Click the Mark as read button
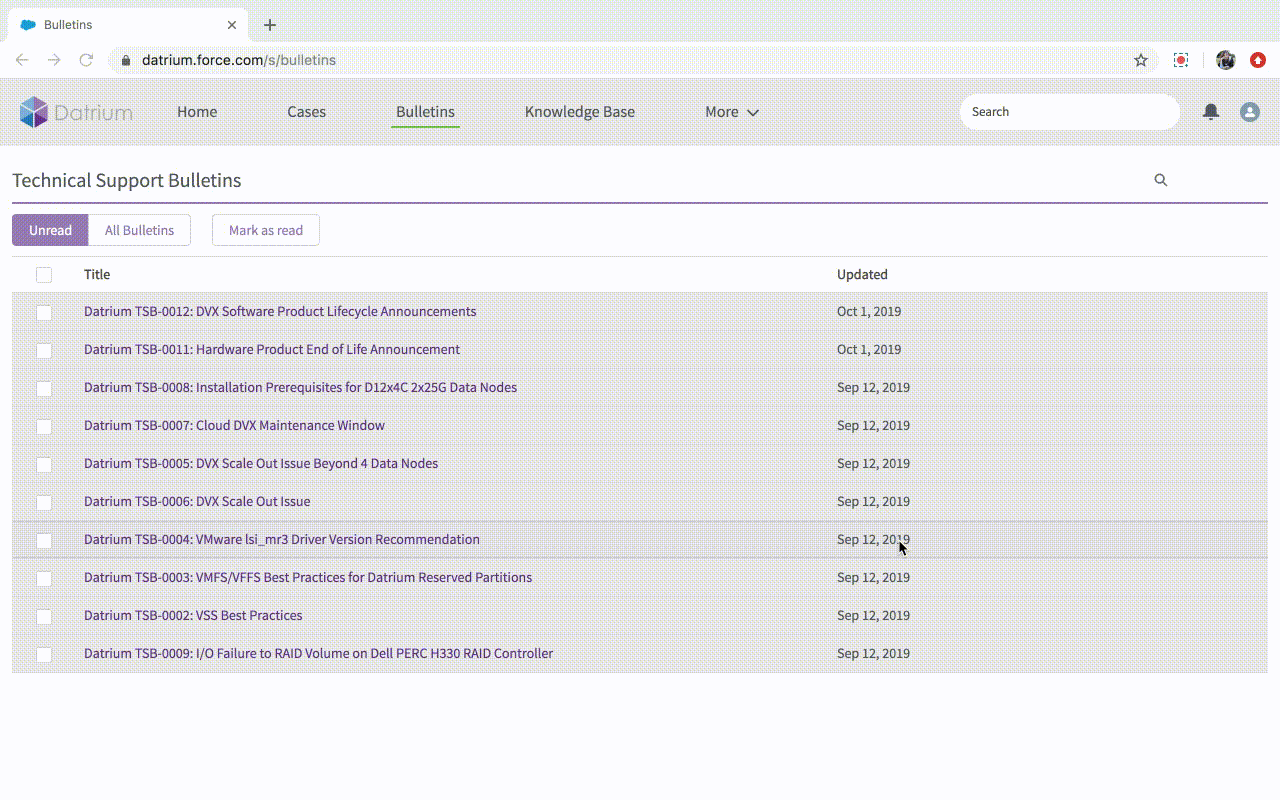1280x800 pixels. (x=266, y=230)
